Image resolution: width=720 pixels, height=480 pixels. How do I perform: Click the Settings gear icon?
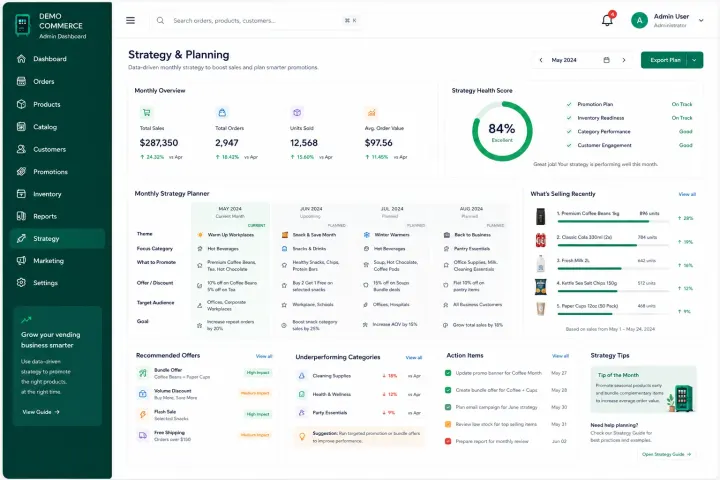21,282
